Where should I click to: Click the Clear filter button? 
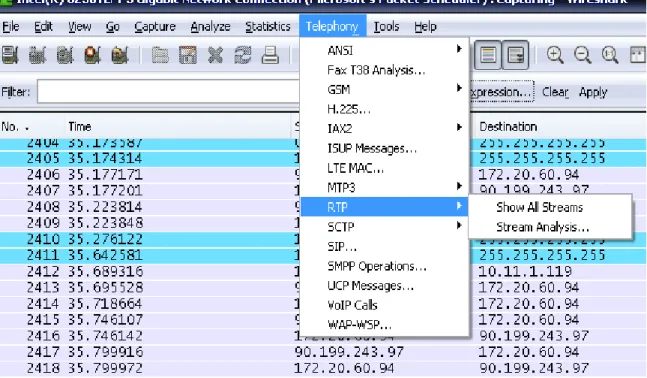[x=555, y=92]
